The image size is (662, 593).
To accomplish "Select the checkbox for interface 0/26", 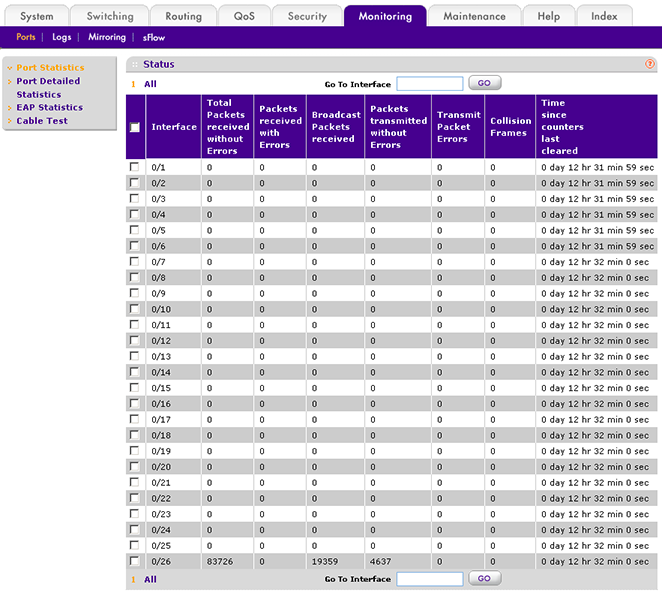I will coord(134,561).
